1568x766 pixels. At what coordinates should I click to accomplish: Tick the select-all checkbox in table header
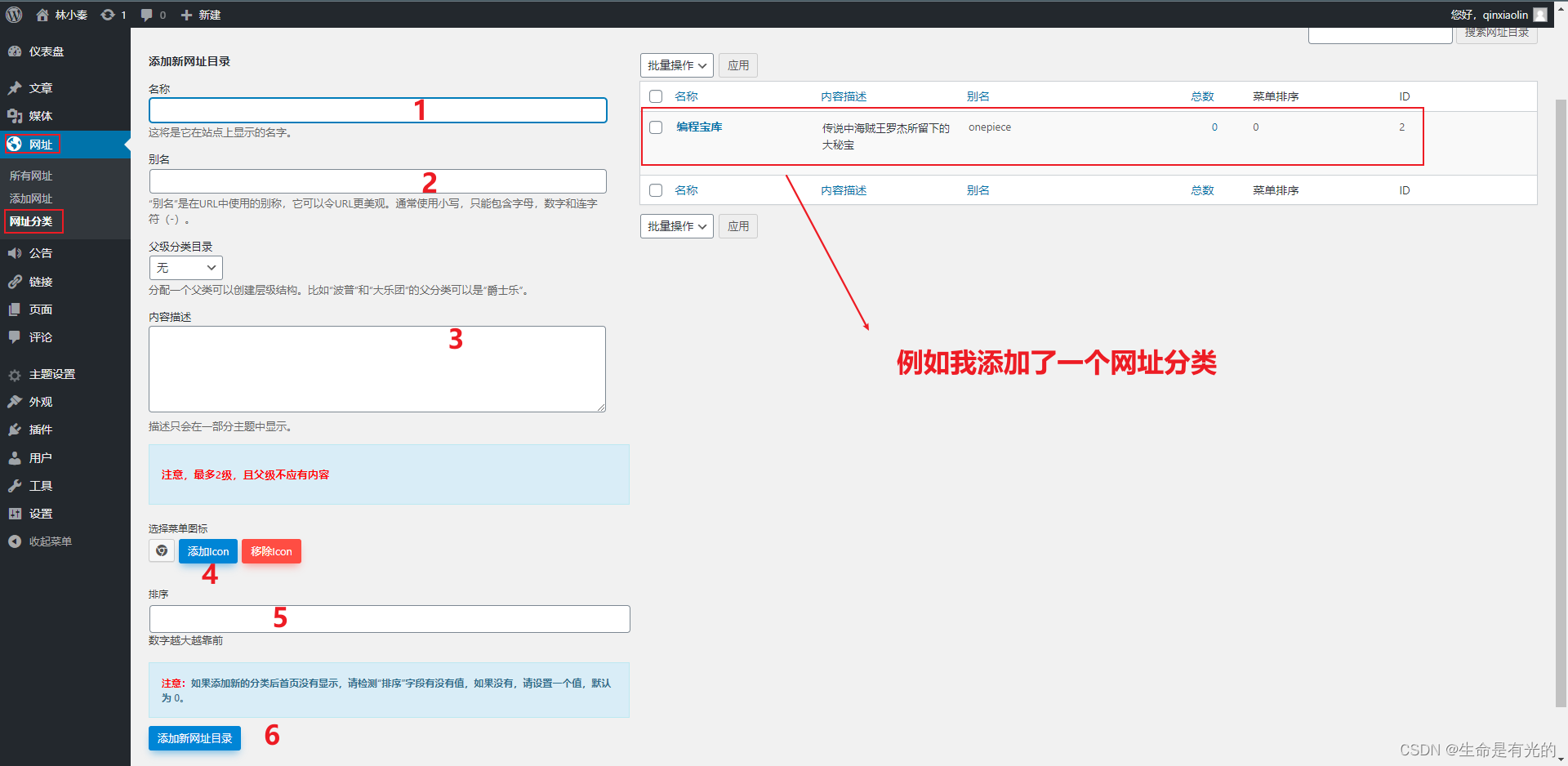point(656,96)
